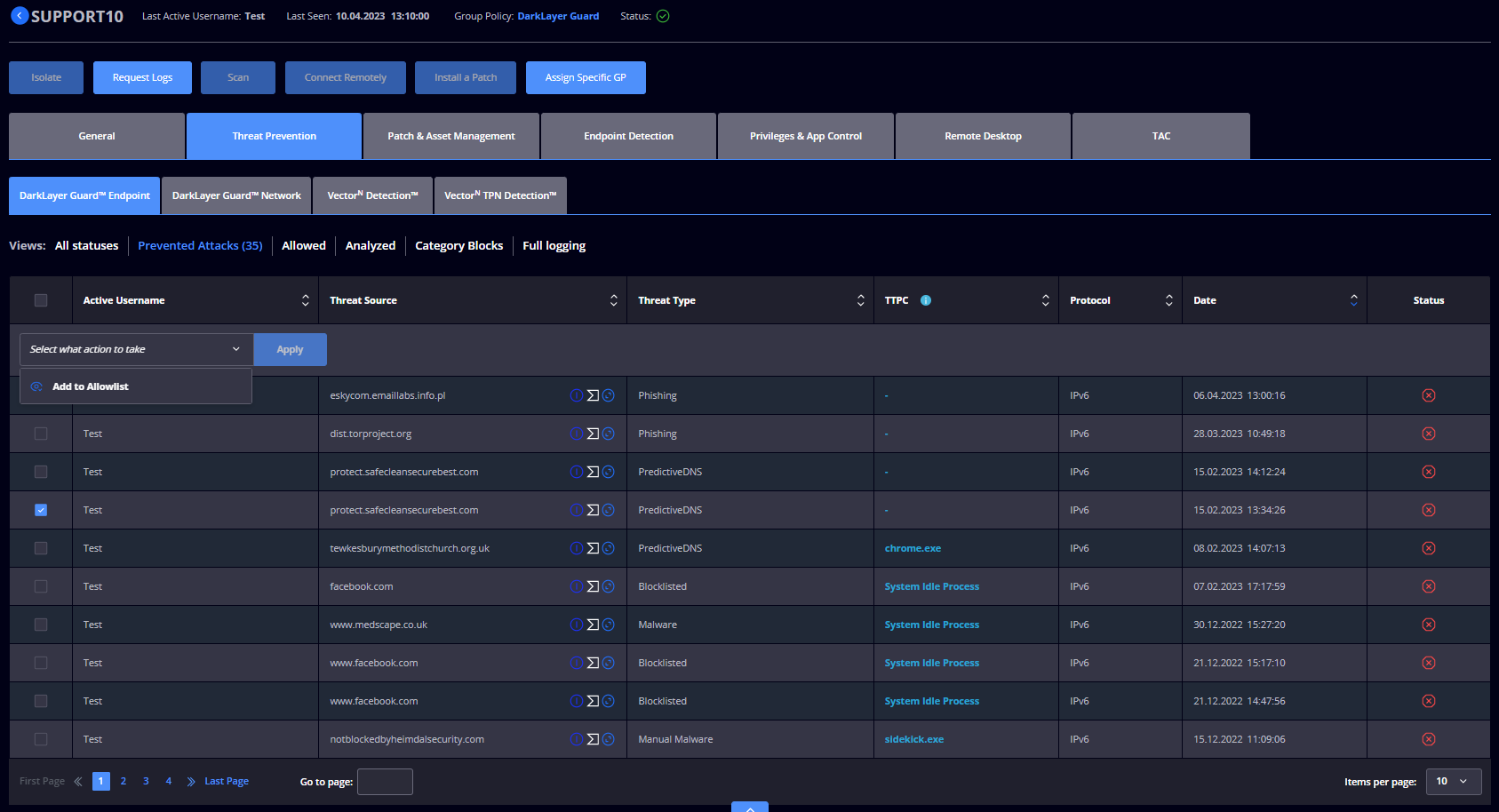Tick the select-all checkbox in the table header
Viewport: 1499px width, 812px height.
tap(41, 300)
